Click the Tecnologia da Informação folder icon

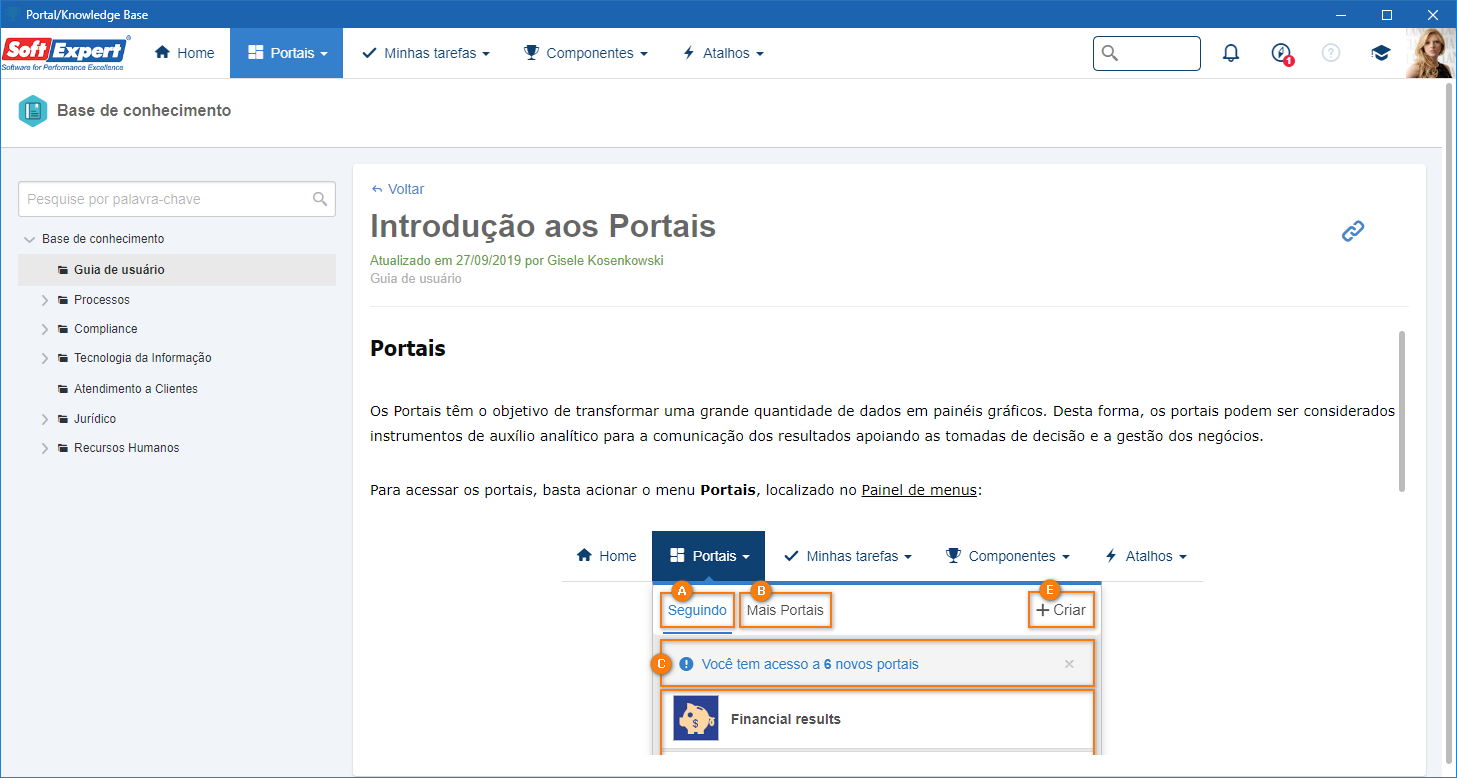pos(63,358)
